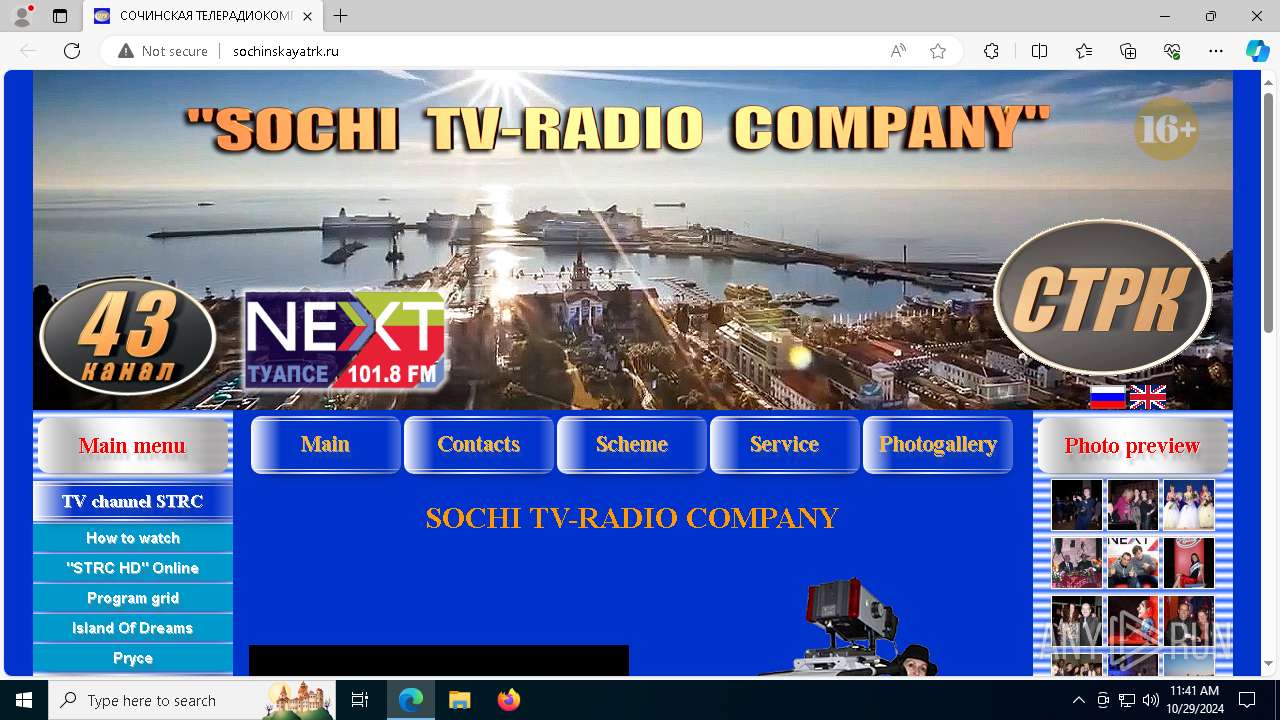Open the Service tab
This screenshot has width=1280, height=720.
click(x=785, y=445)
